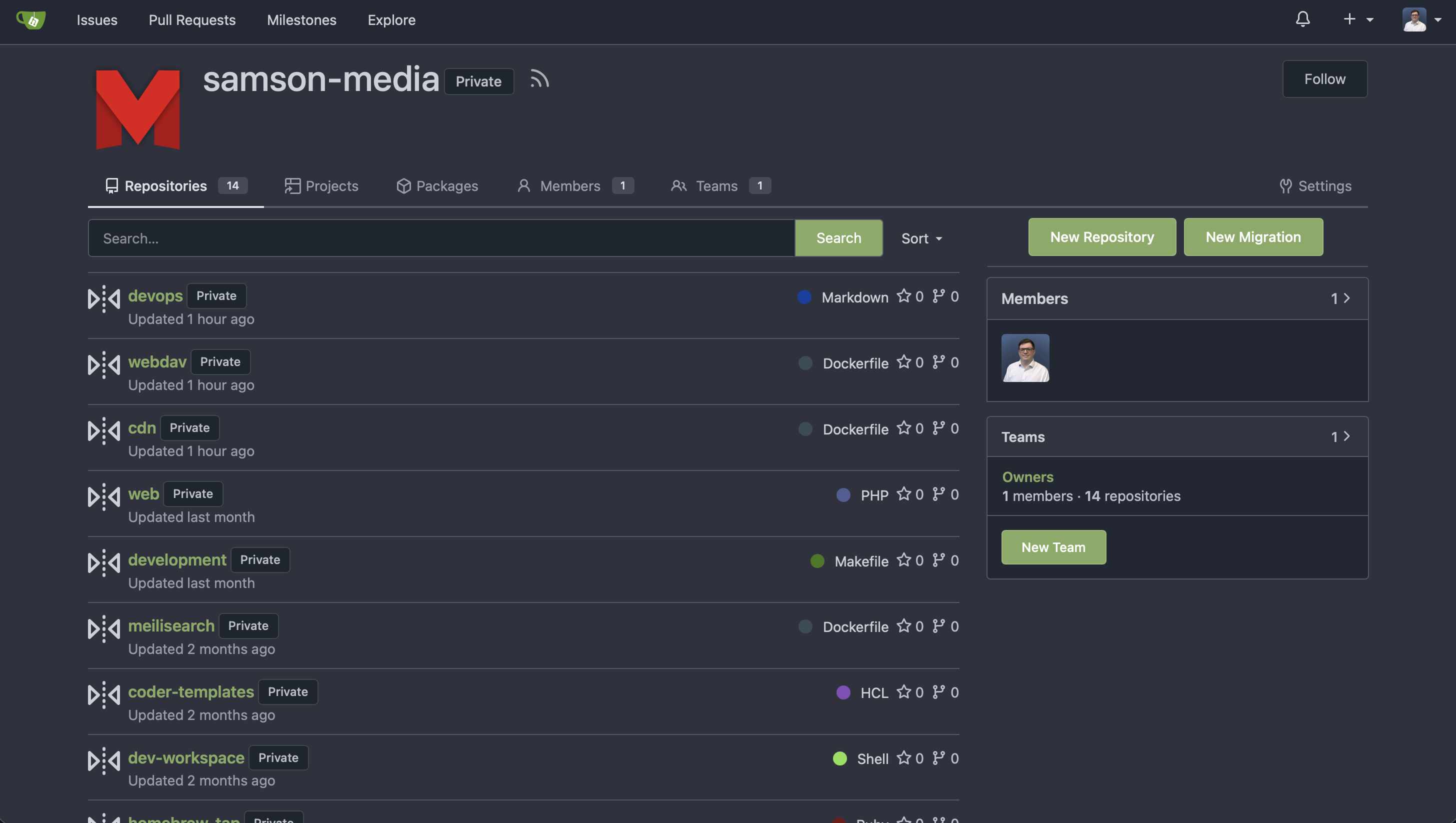Screen dimensions: 1456x823
Task: Click the purple HCL language color dot
Action: pyautogui.click(x=843, y=693)
